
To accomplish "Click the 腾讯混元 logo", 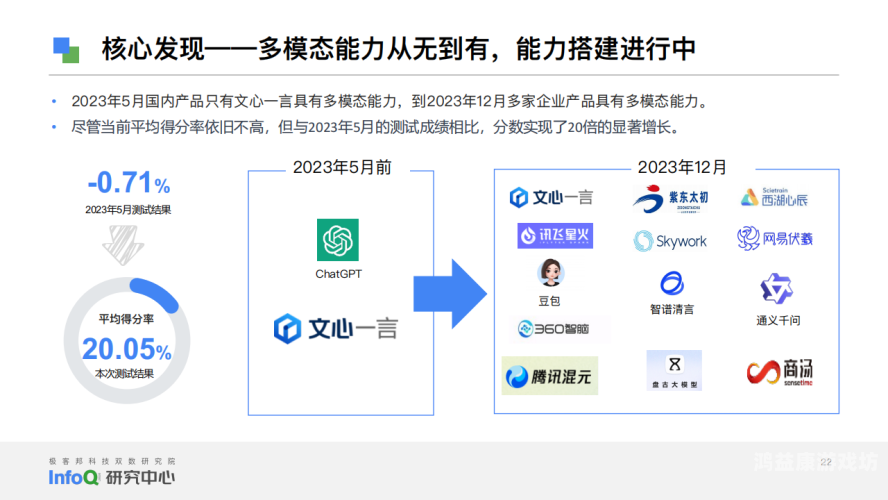I will (550, 375).
